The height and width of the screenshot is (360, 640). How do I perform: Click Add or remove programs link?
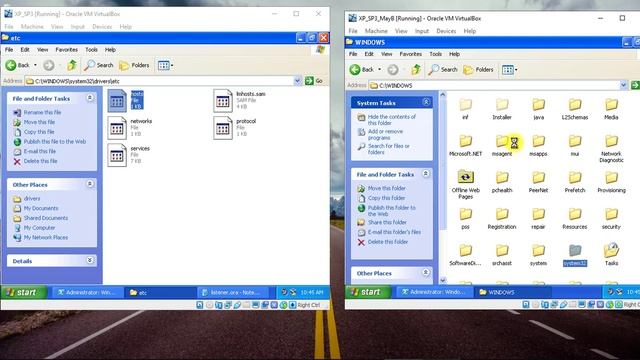[385, 135]
